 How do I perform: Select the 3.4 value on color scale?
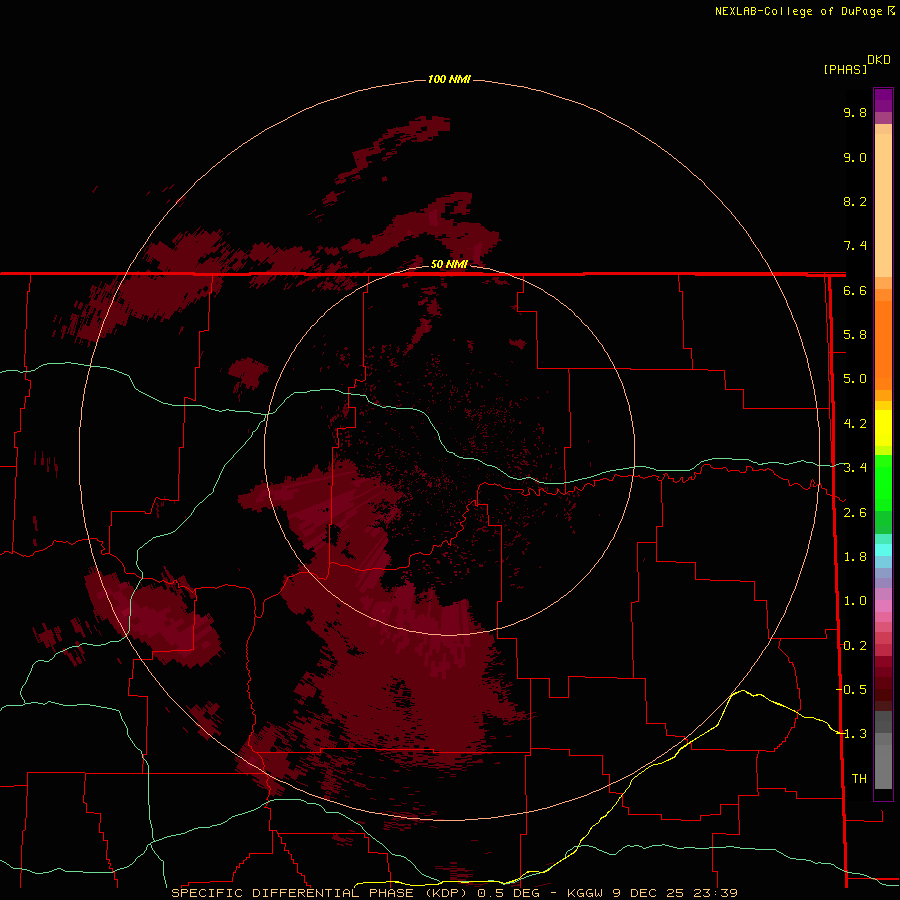tap(855, 468)
